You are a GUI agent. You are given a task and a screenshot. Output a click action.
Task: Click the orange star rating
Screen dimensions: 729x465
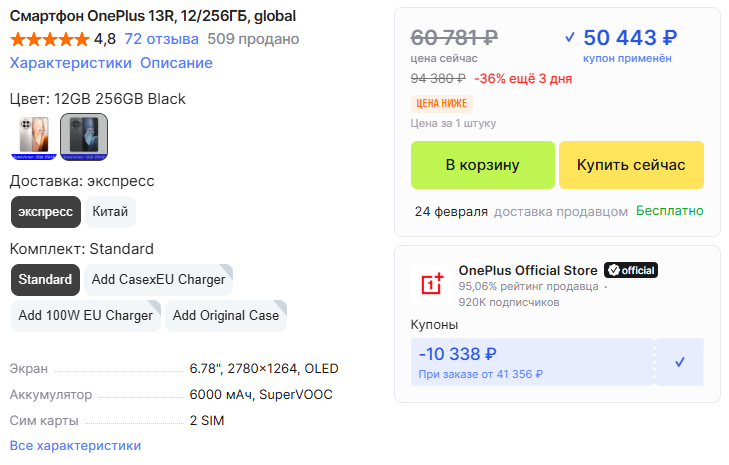[49, 39]
